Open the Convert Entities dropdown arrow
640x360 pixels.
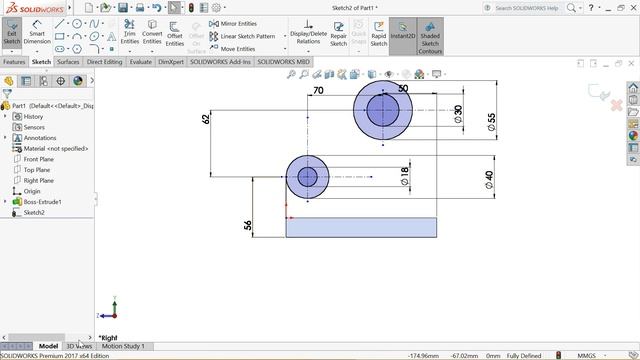tap(152, 51)
